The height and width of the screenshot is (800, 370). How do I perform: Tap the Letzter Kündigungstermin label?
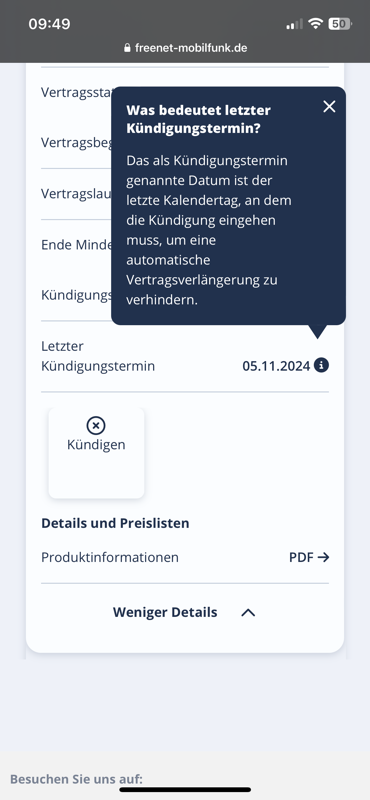pyautogui.click(x=98, y=356)
